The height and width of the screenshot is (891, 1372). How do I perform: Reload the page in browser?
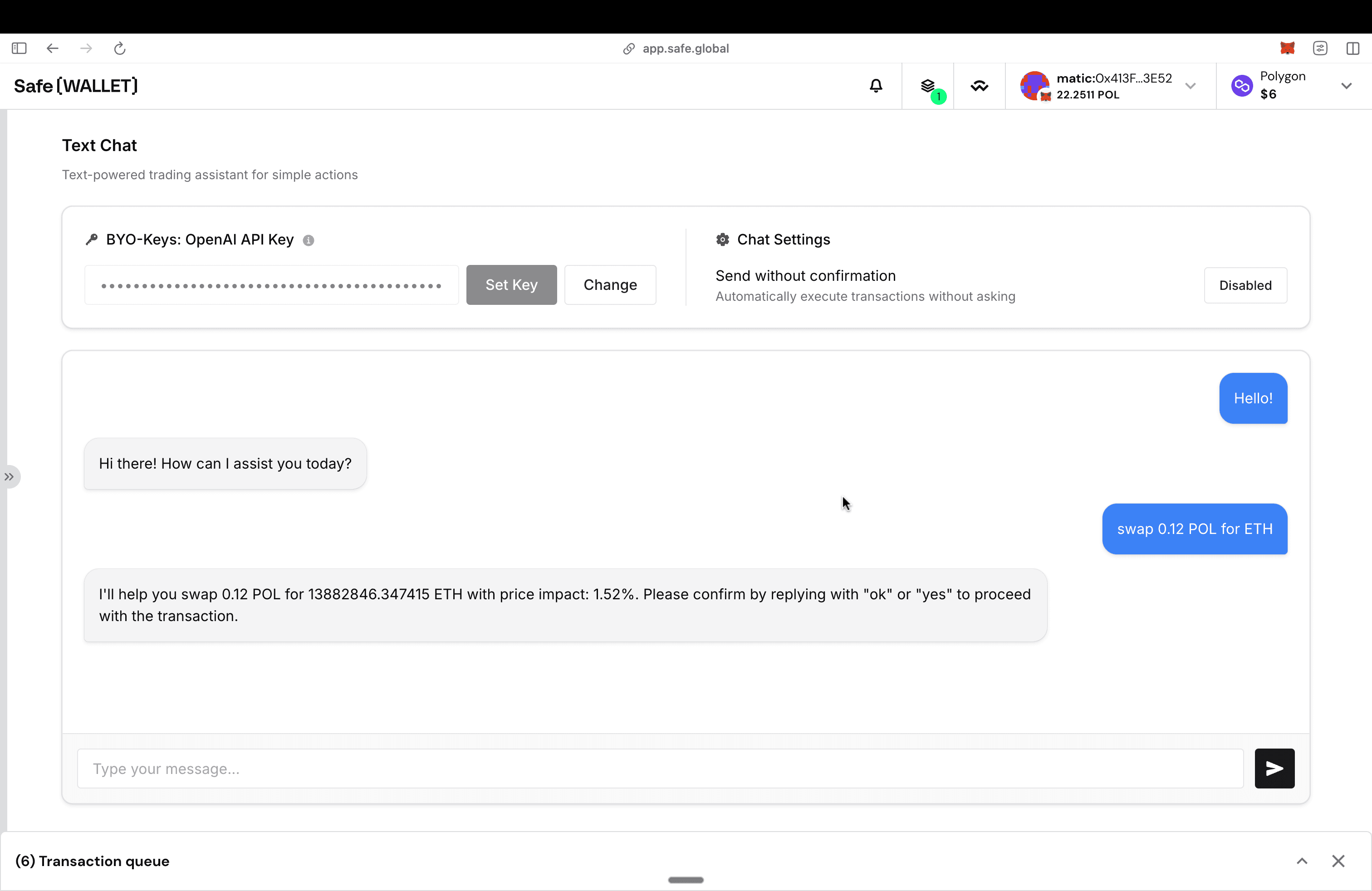[x=119, y=49]
